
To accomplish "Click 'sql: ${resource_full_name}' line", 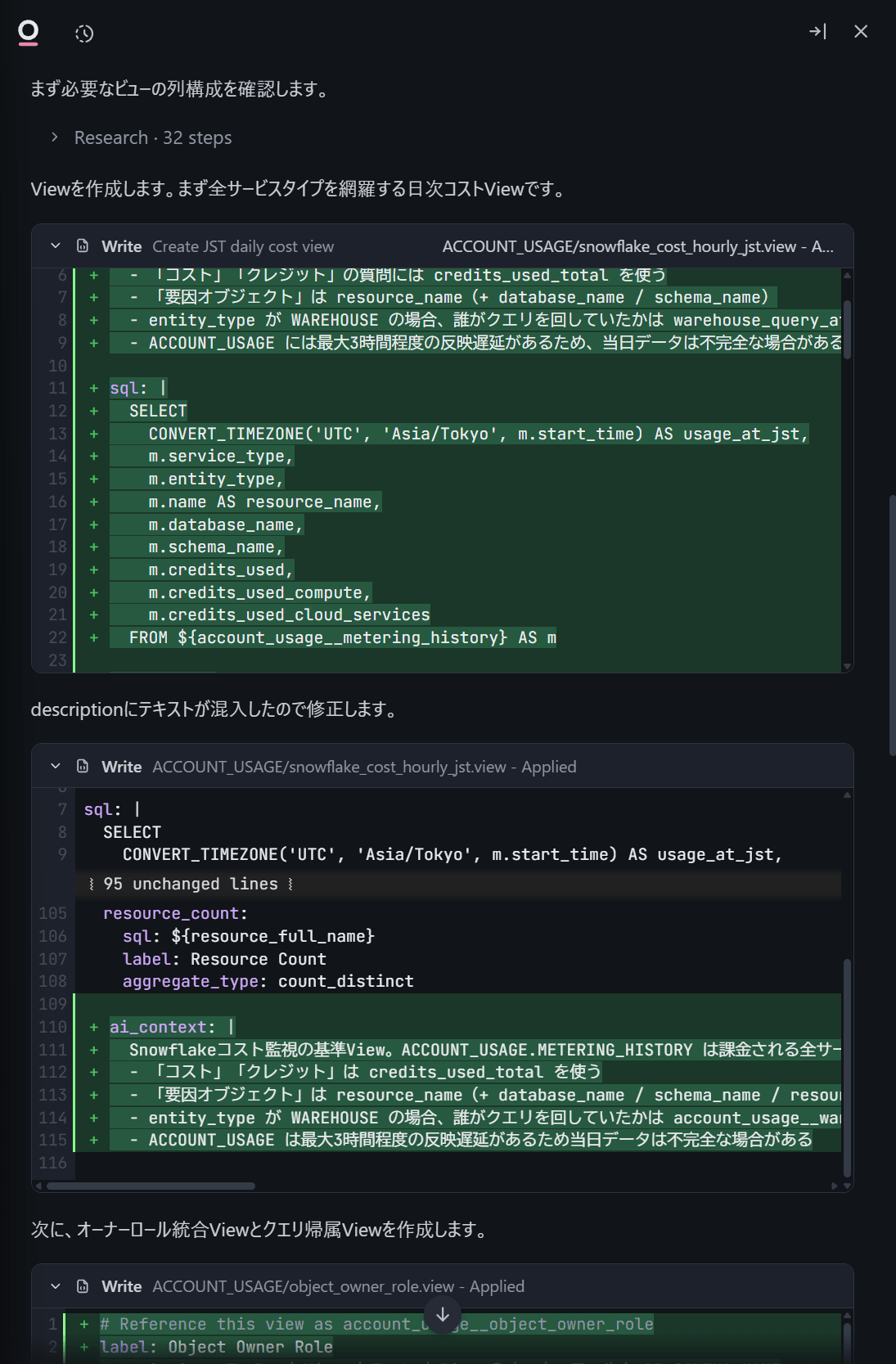I will tap(249, 936).
